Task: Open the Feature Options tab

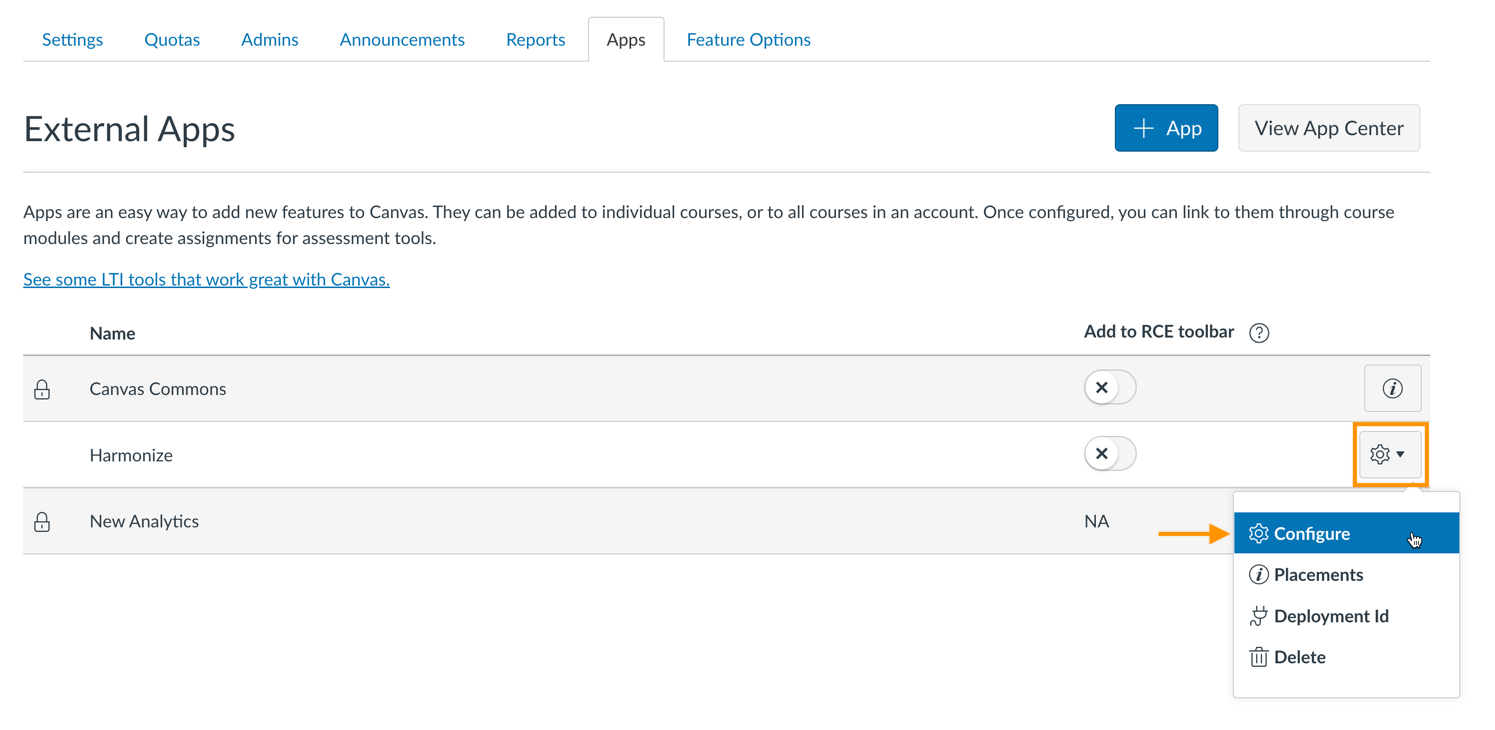Action: 748,40
